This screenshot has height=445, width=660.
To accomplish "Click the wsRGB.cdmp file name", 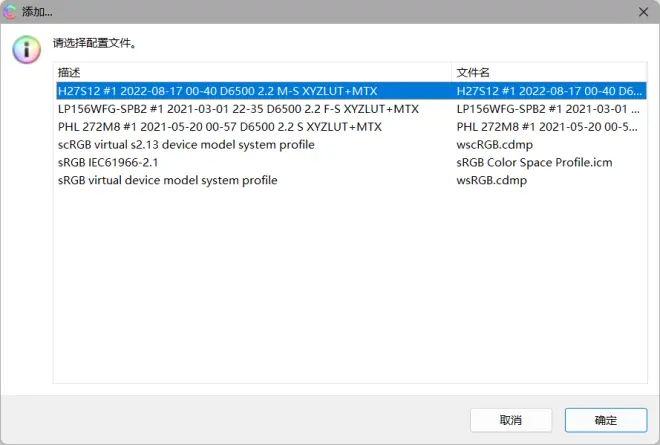I will pyautogui.click(x=492, y=180).
